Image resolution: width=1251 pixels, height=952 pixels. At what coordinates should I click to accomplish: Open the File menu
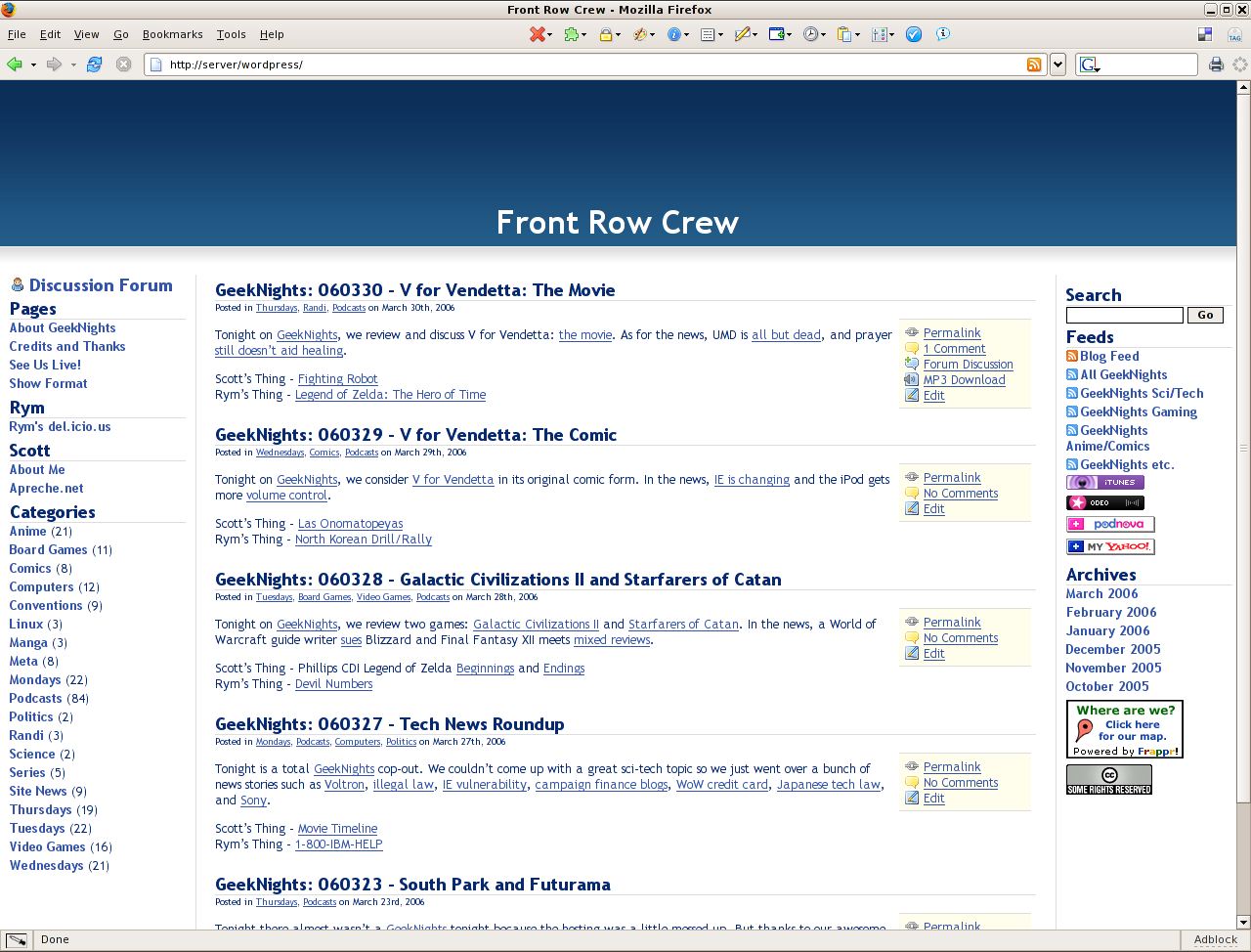[17, 34]
